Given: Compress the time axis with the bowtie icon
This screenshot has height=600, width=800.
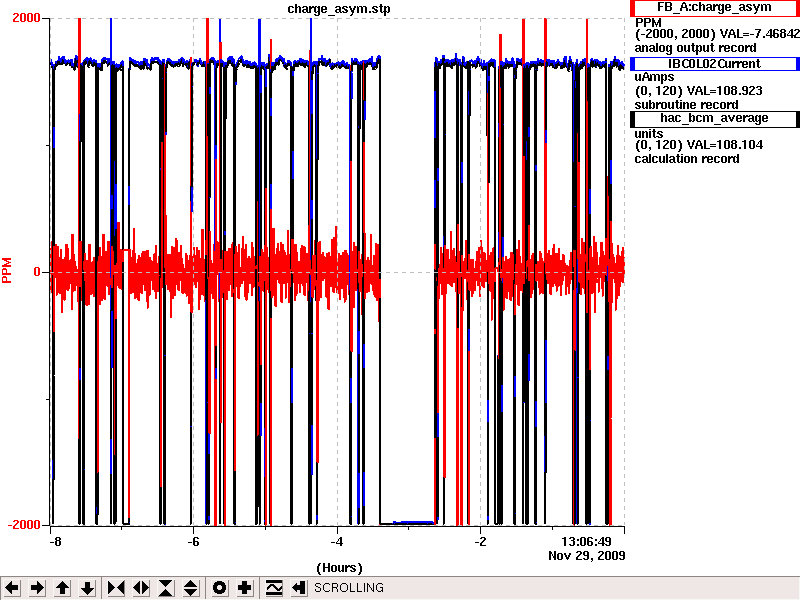Looking at the screenshot, I should (x=116, y=588).
